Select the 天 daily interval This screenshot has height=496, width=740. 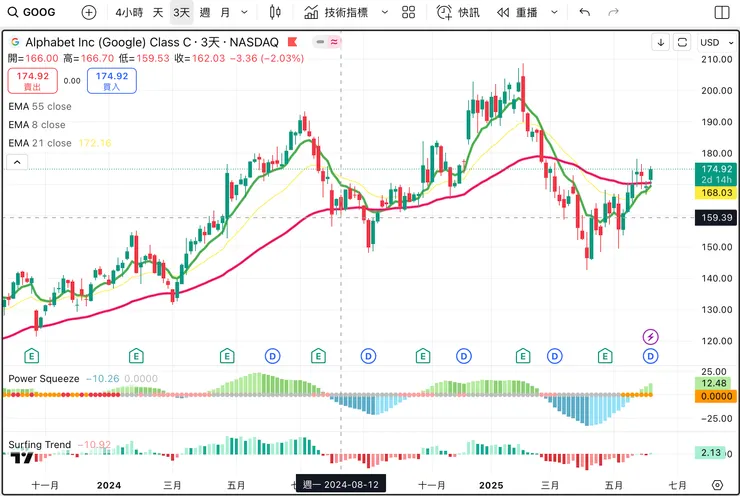tap(158, 12)
